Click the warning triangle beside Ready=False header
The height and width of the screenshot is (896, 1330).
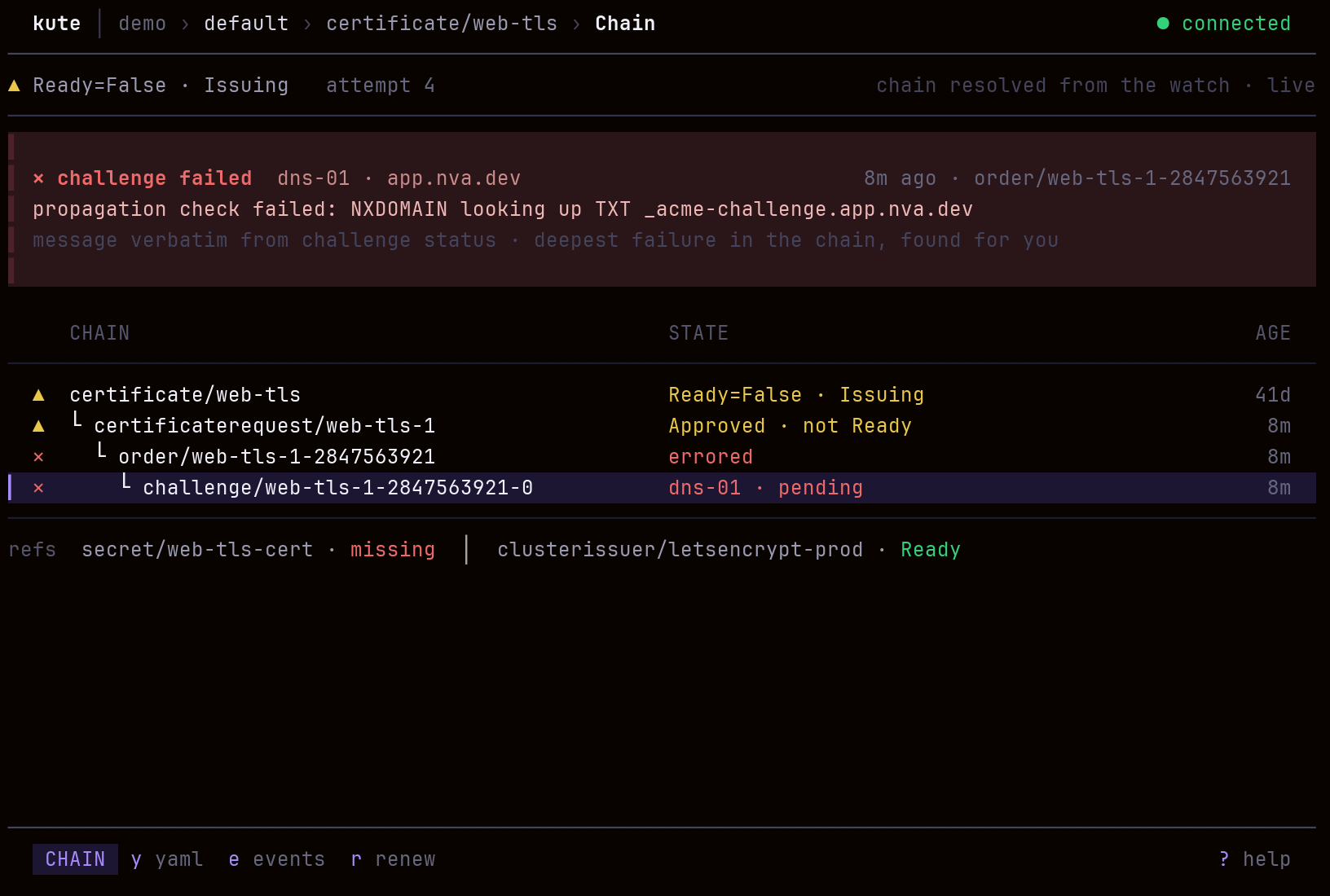coord(14,86)
